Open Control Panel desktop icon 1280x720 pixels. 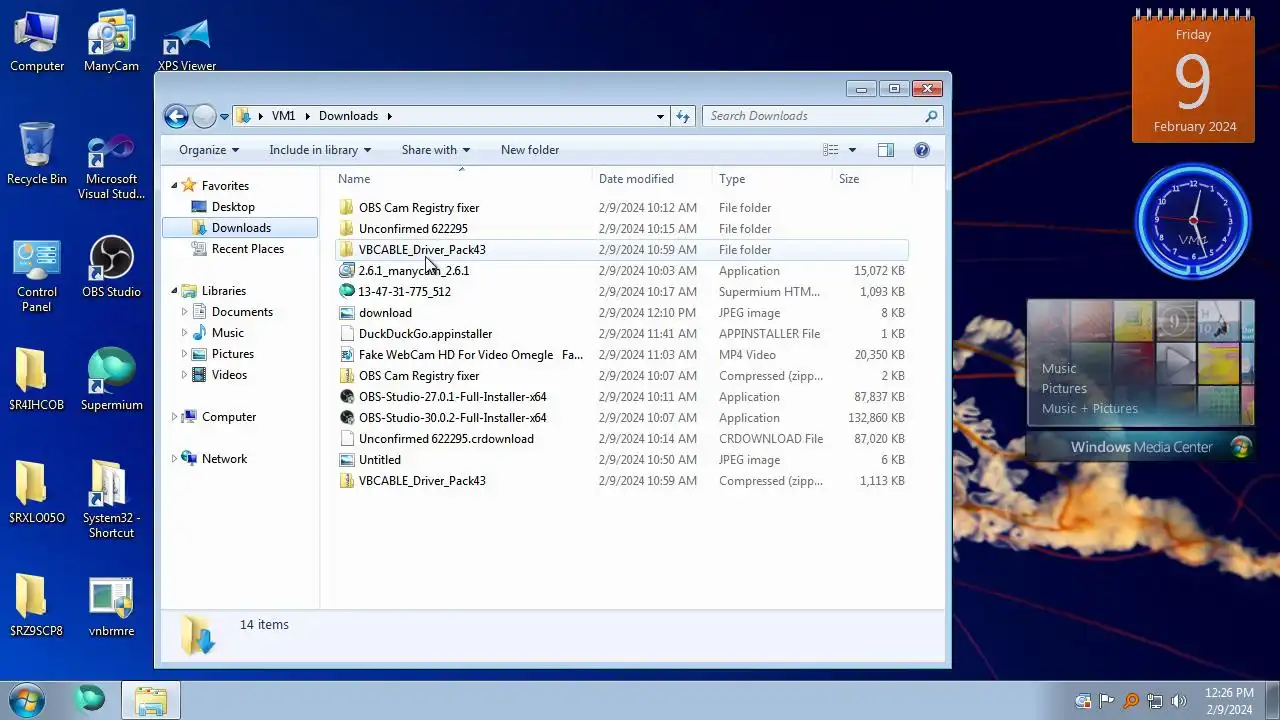37,277
